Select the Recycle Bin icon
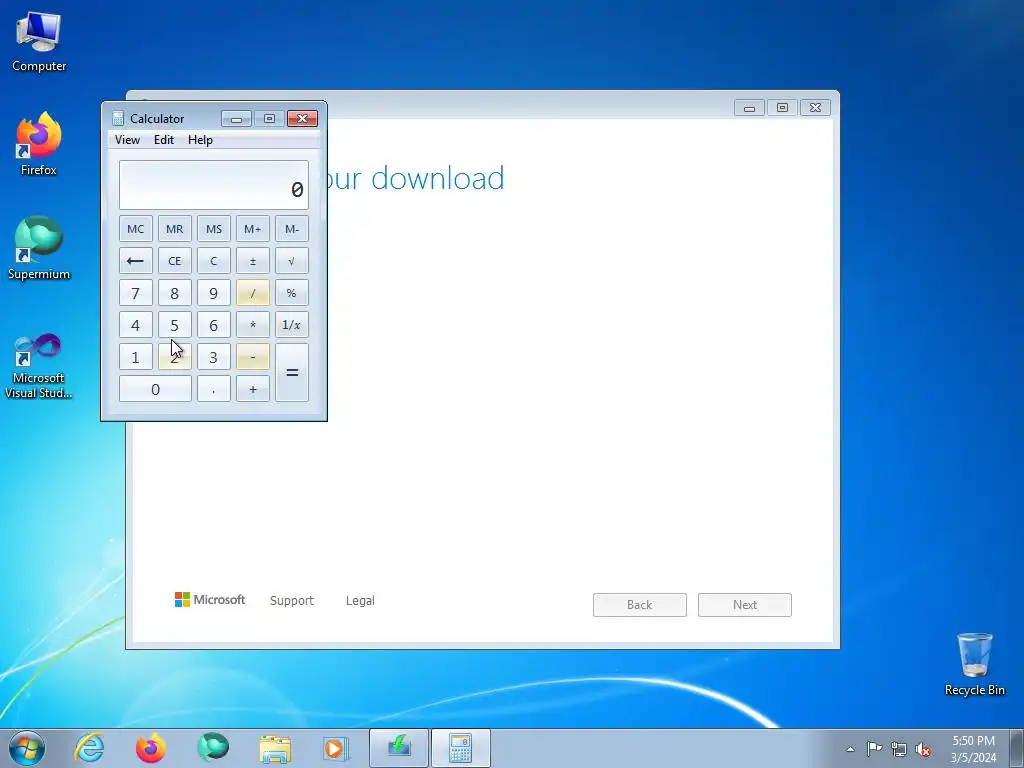This screenshot has width=1024, height=768. 974,664
